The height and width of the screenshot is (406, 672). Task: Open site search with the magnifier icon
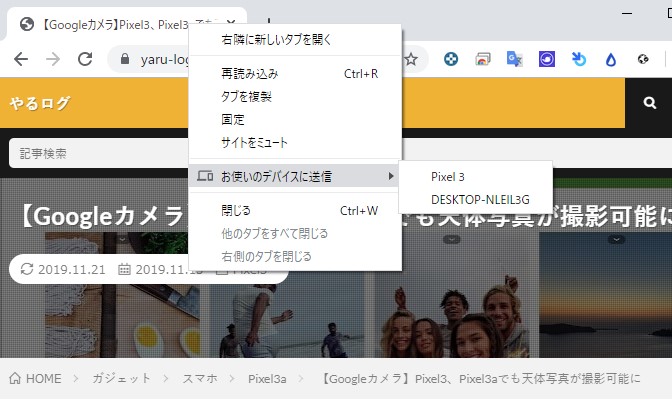(650, 103)
